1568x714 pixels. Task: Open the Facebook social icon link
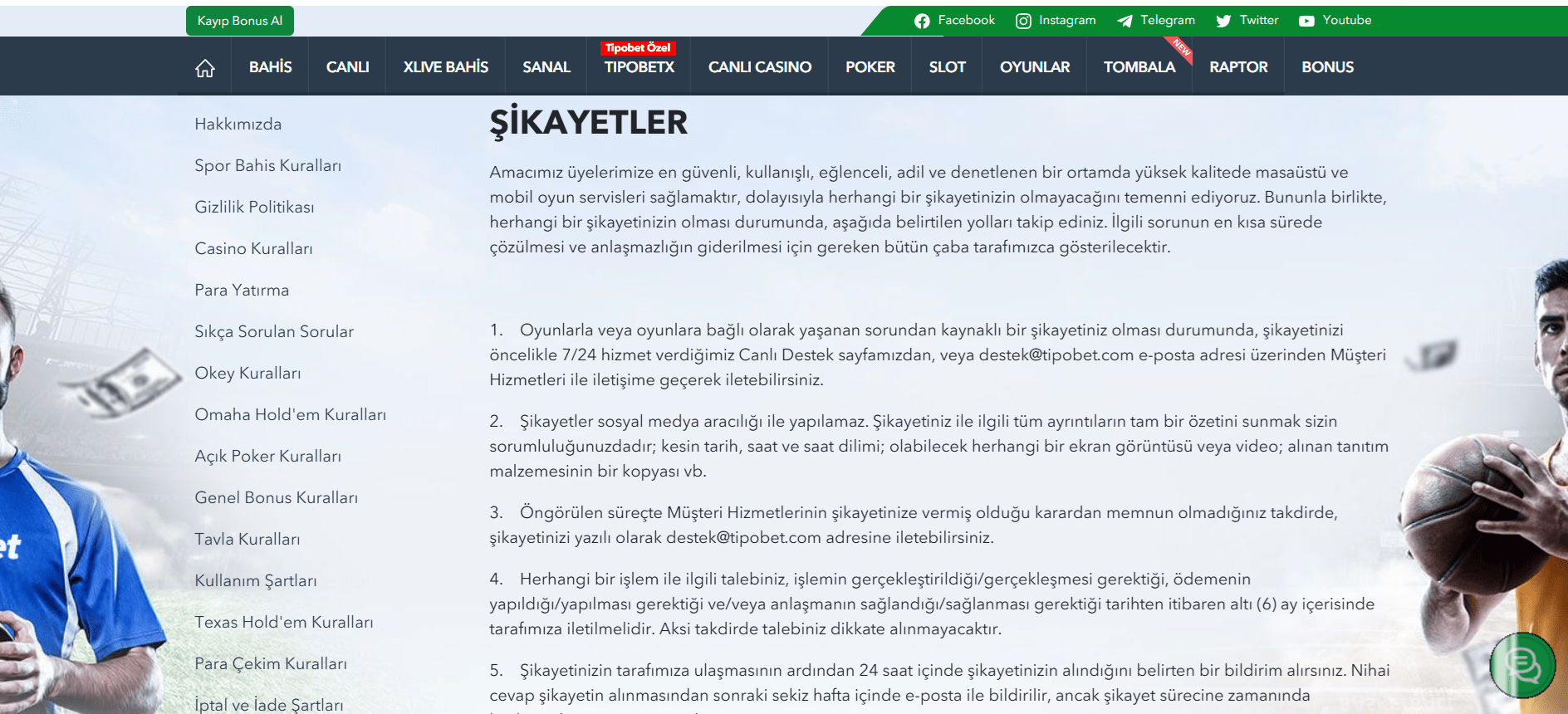922,21
